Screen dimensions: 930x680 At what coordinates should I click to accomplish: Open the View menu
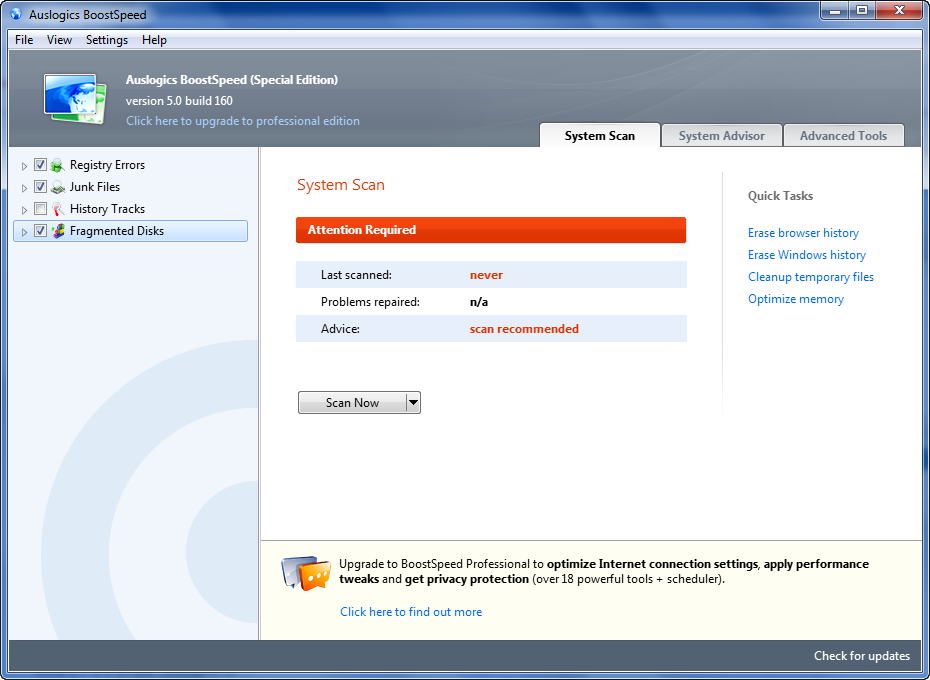click(59, 40)
